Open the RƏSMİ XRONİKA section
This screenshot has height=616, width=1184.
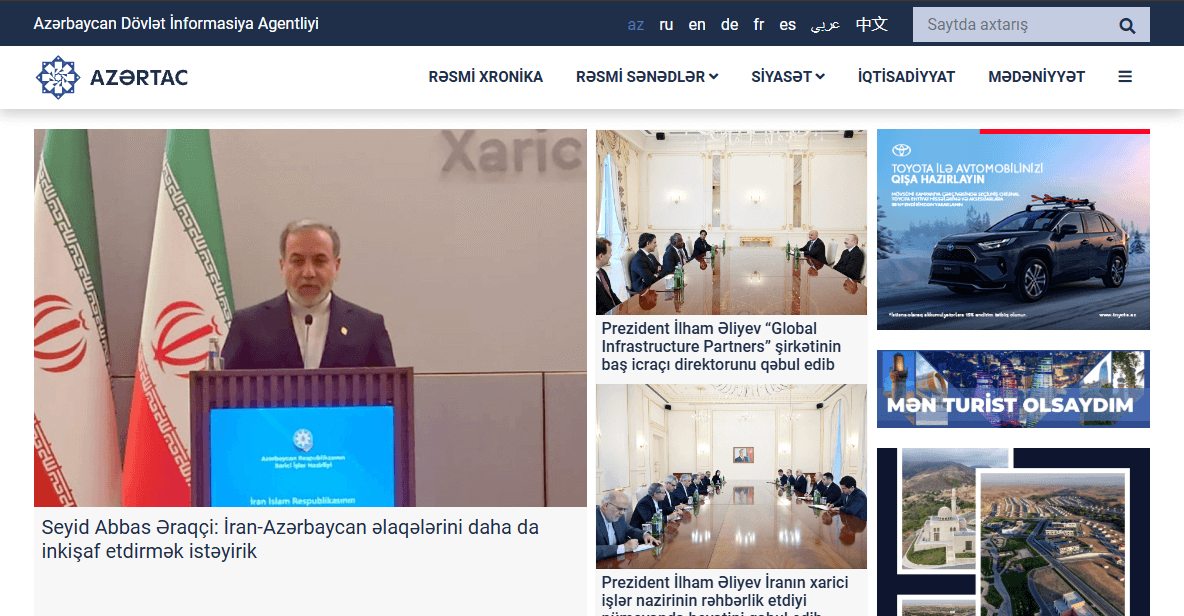coord(486,76)
